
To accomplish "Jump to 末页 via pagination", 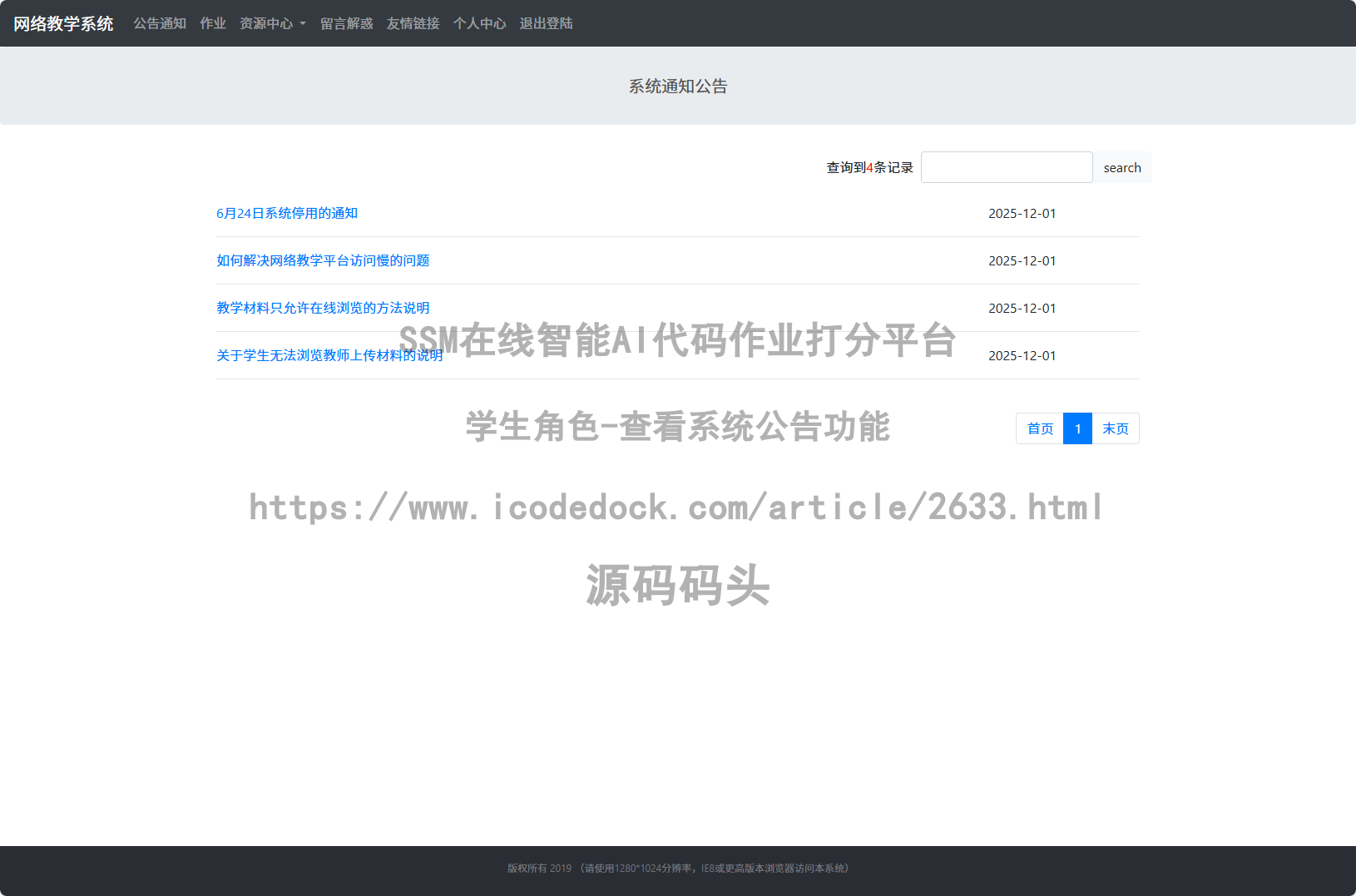I will coord(1116,428).
